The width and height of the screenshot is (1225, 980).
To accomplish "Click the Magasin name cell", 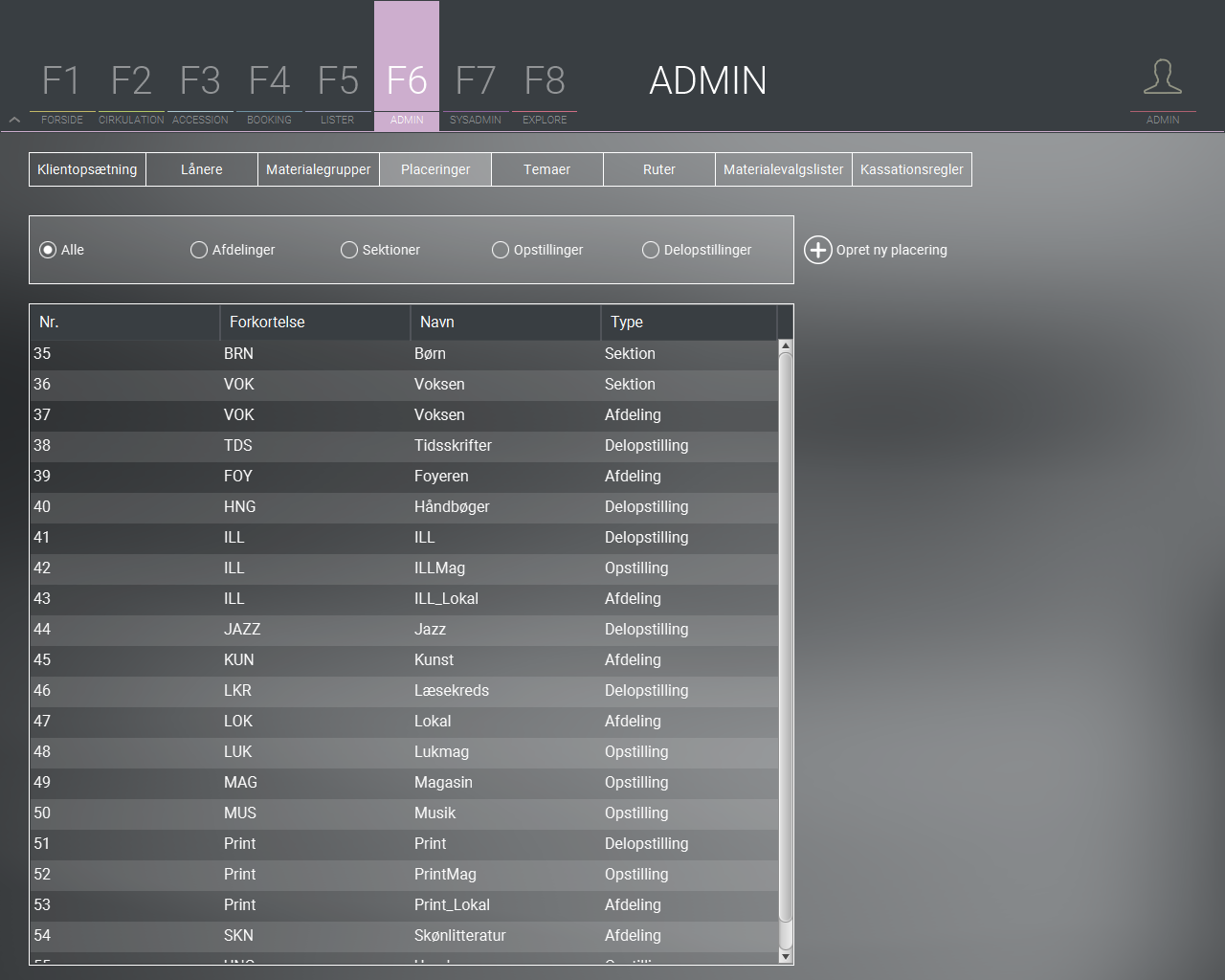I will [443, 782].
